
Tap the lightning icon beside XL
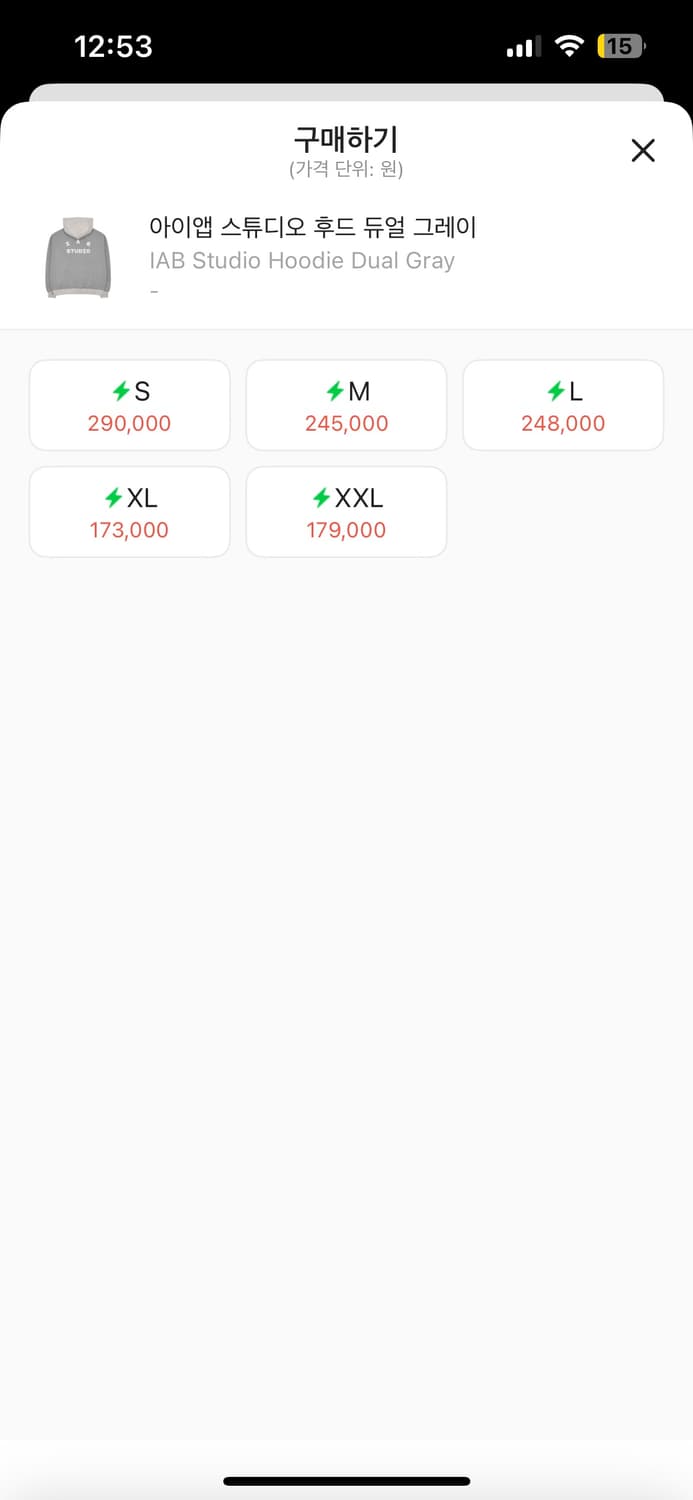(x=114, y=498)
